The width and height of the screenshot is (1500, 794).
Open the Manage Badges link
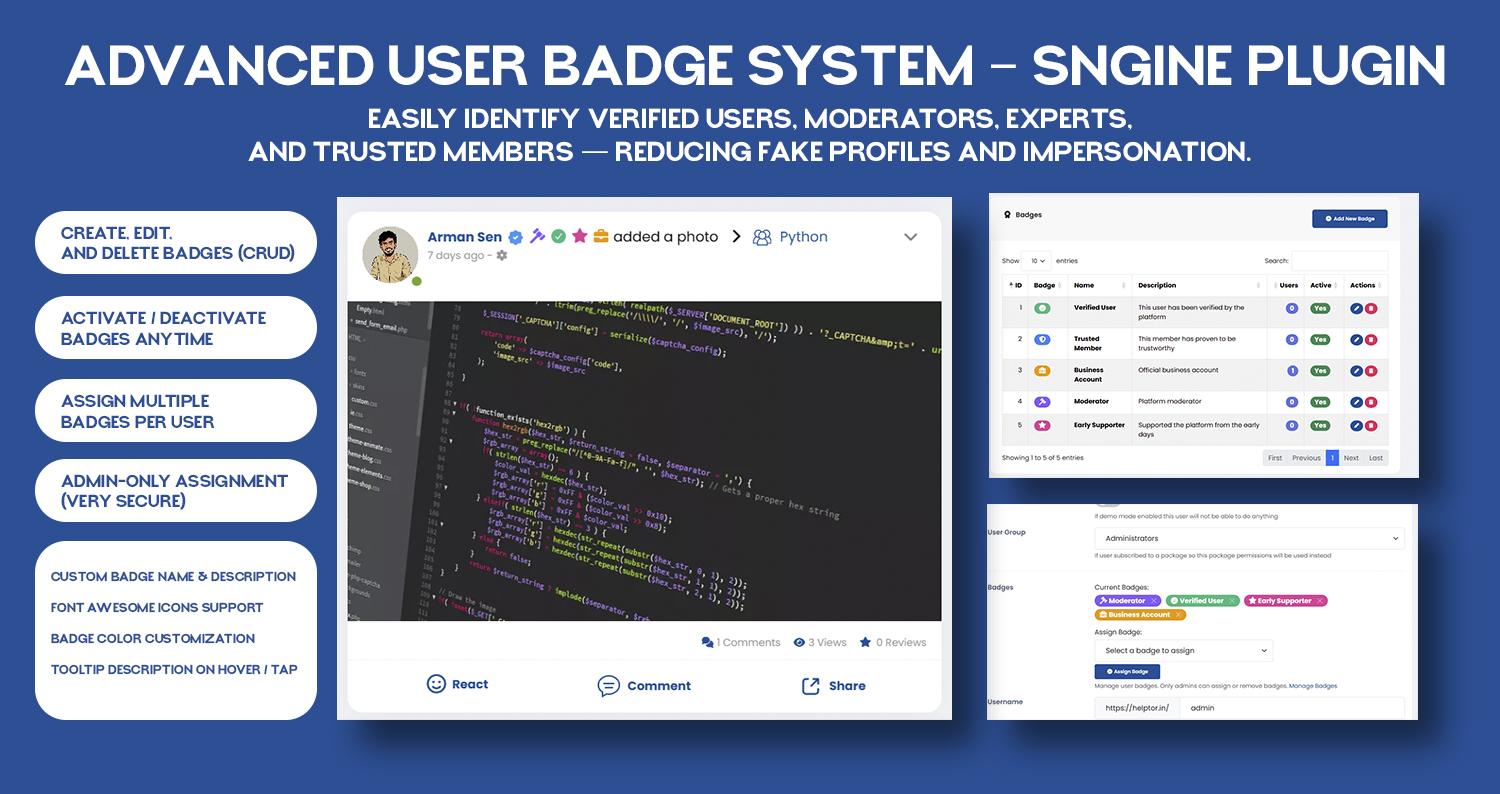1312,686
